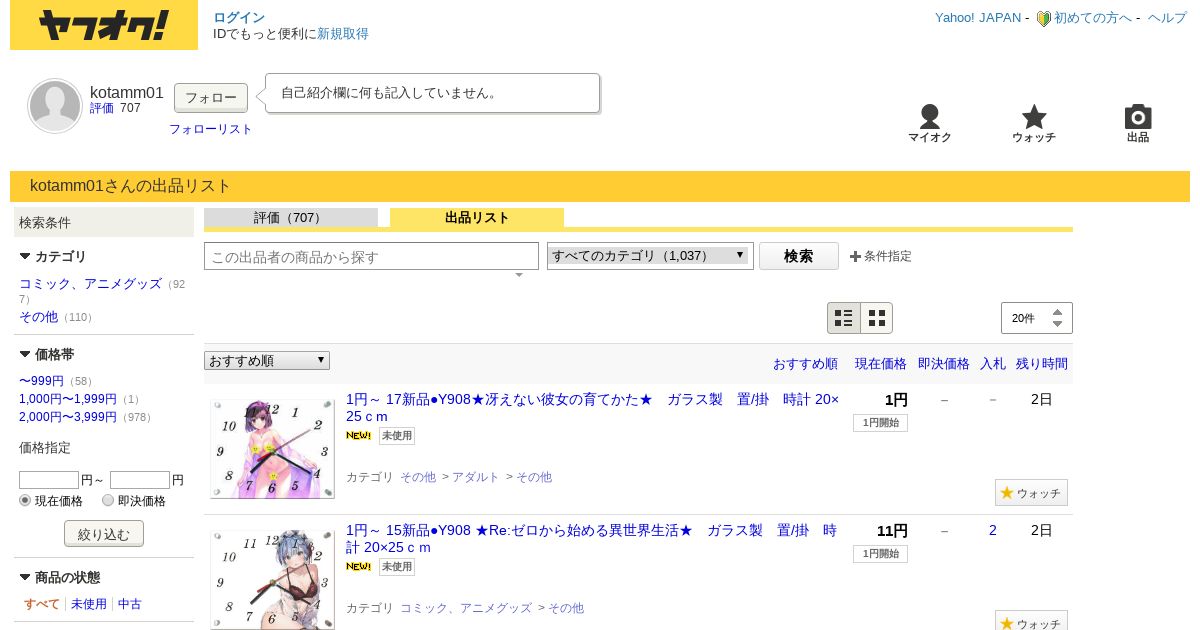Watch the 冴えない彼女の育てかた clock listing
Image resolution: width=1200 pixels, height=630 pixels.
[x=1031, y=493]
